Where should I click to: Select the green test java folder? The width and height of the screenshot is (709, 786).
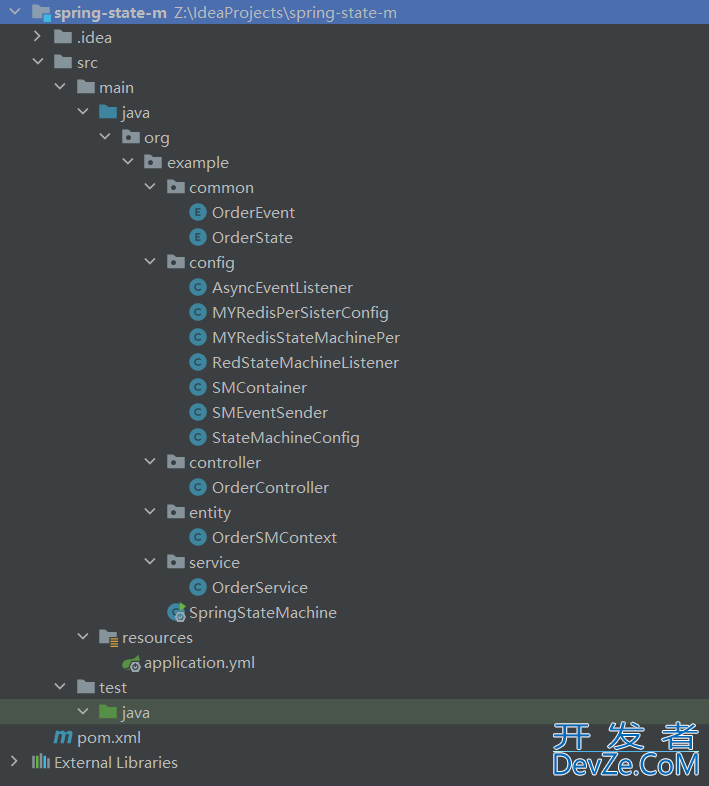coord(135,713)
